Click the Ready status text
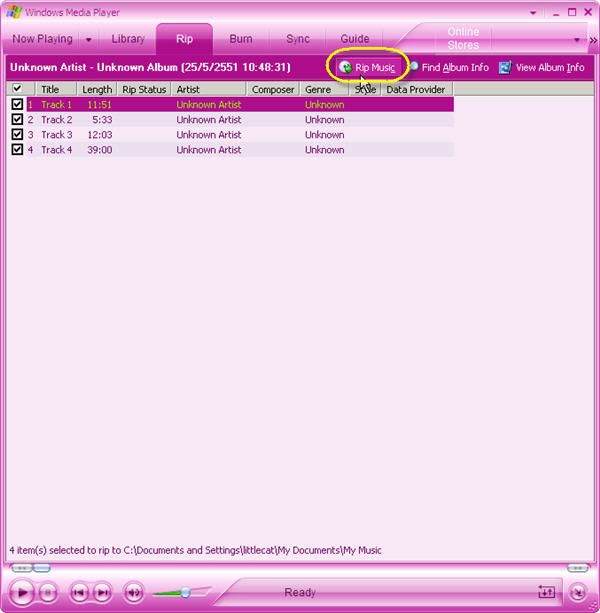Screen dimensions: 600x613 (300, 592)
